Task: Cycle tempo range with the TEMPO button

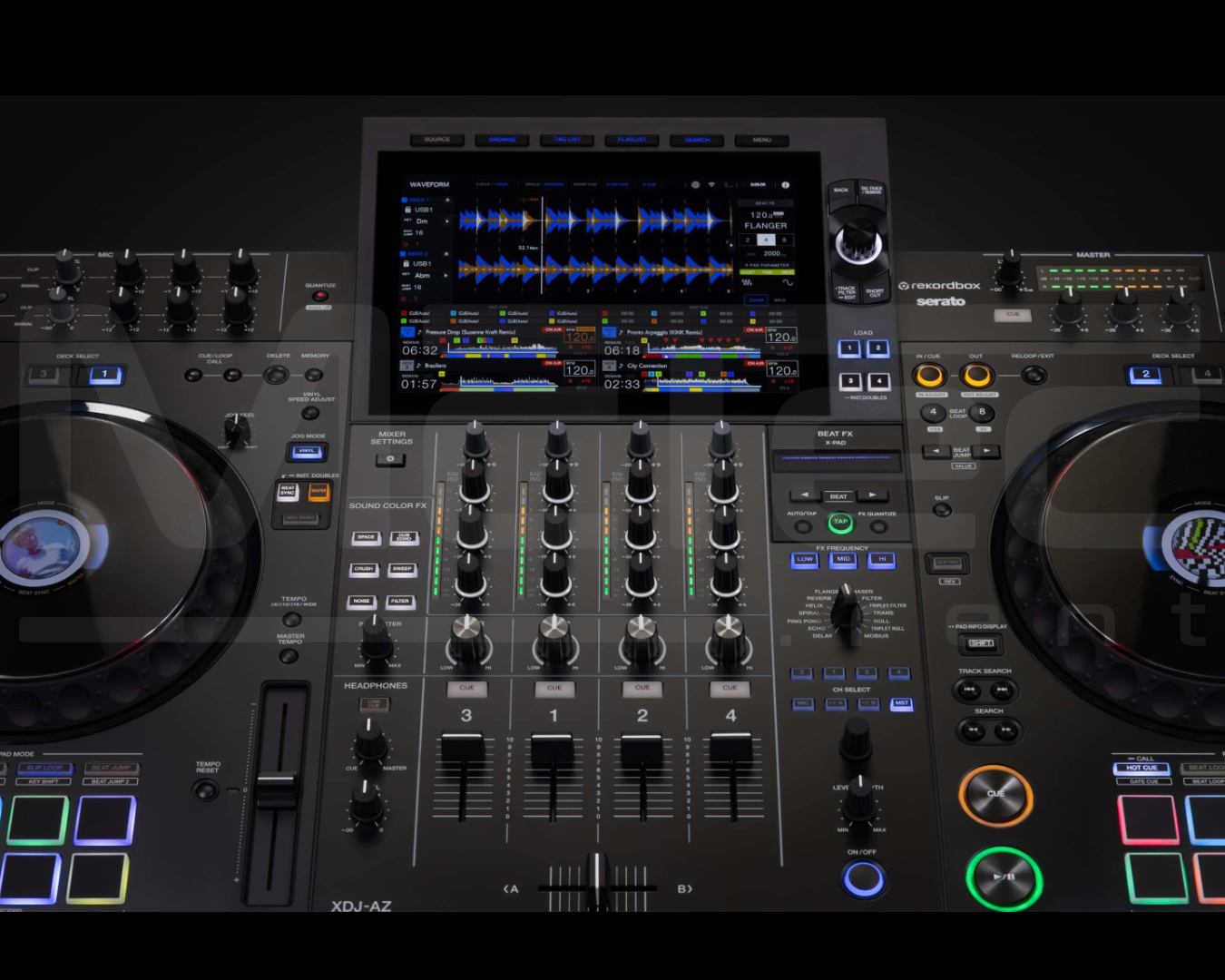Action: tap(291, 619)
